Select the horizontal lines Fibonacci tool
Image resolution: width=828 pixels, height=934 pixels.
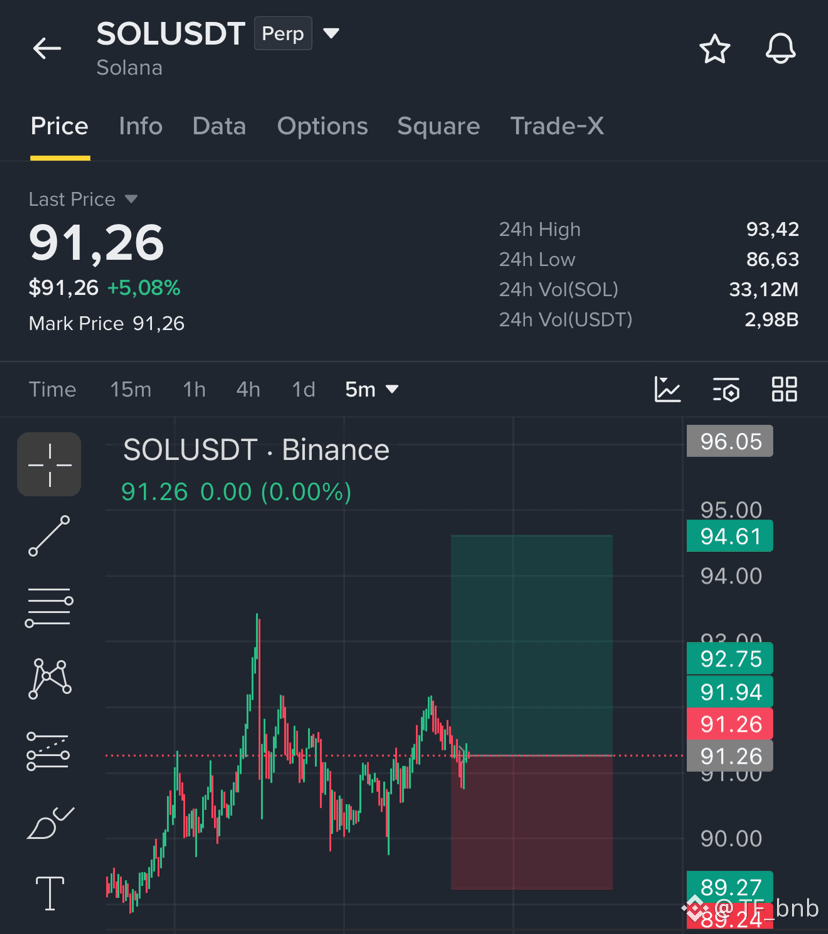point(49,607)
